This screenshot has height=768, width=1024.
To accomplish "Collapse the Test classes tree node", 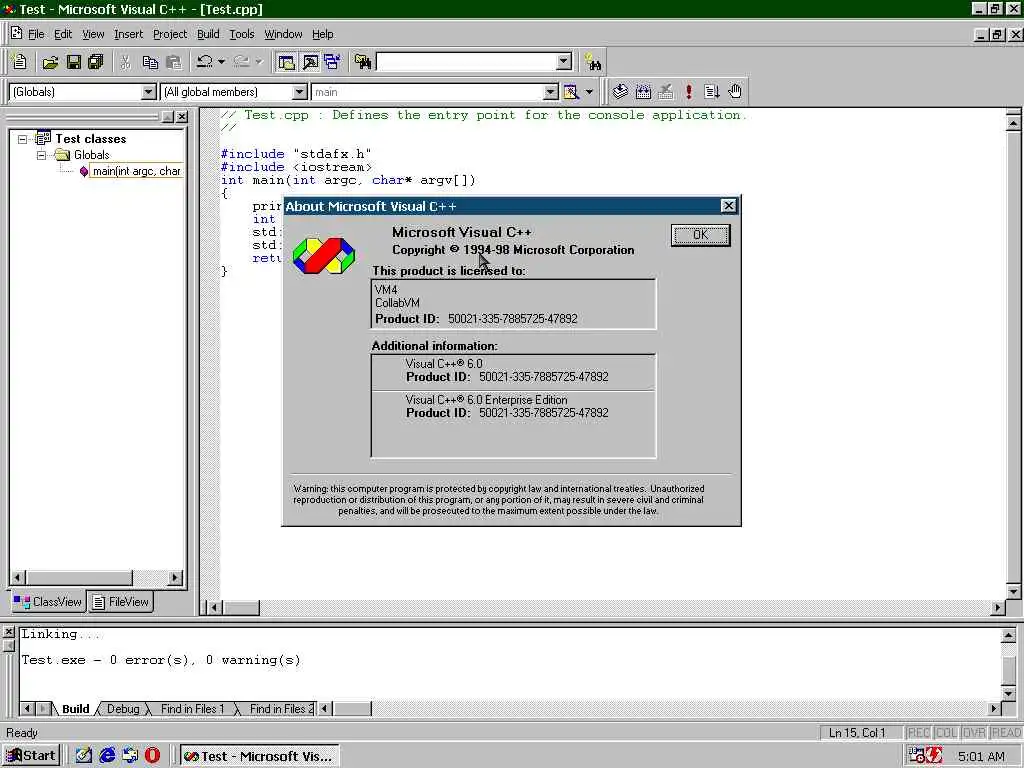I will click(x=23, y=139).
